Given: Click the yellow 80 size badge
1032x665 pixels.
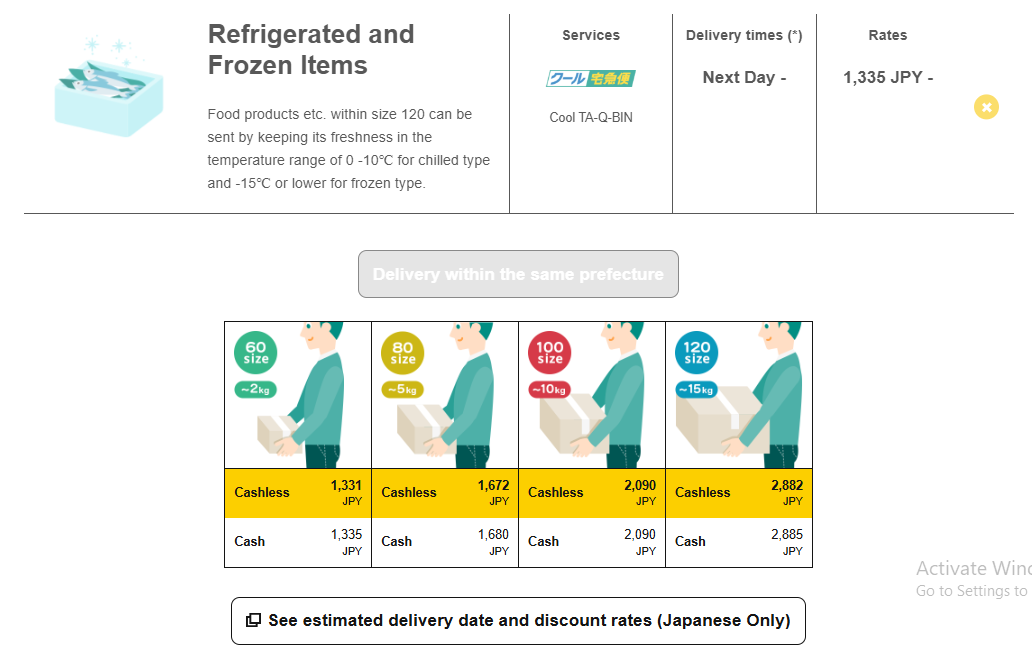Looking at the screenshot, I should [x=403, y=352].
